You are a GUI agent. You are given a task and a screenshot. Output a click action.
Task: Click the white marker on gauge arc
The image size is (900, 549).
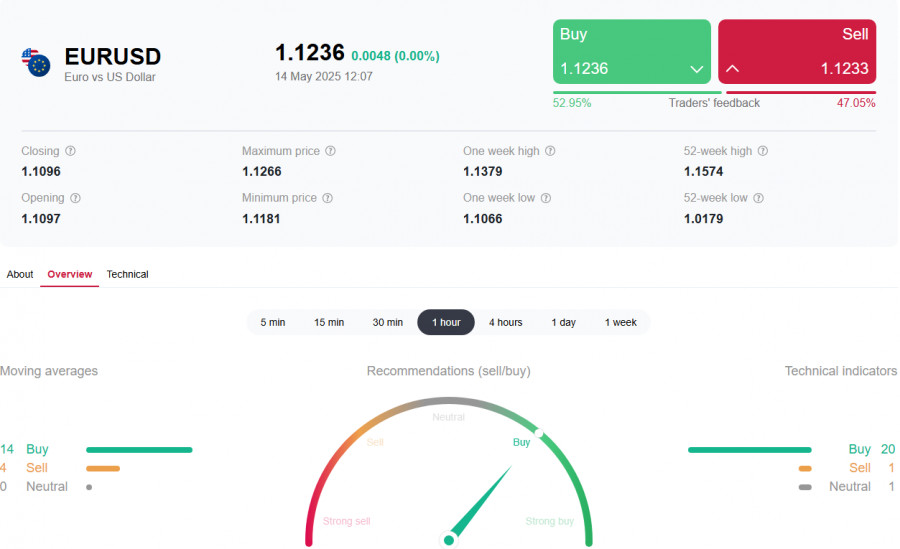[x=539, y=432]
